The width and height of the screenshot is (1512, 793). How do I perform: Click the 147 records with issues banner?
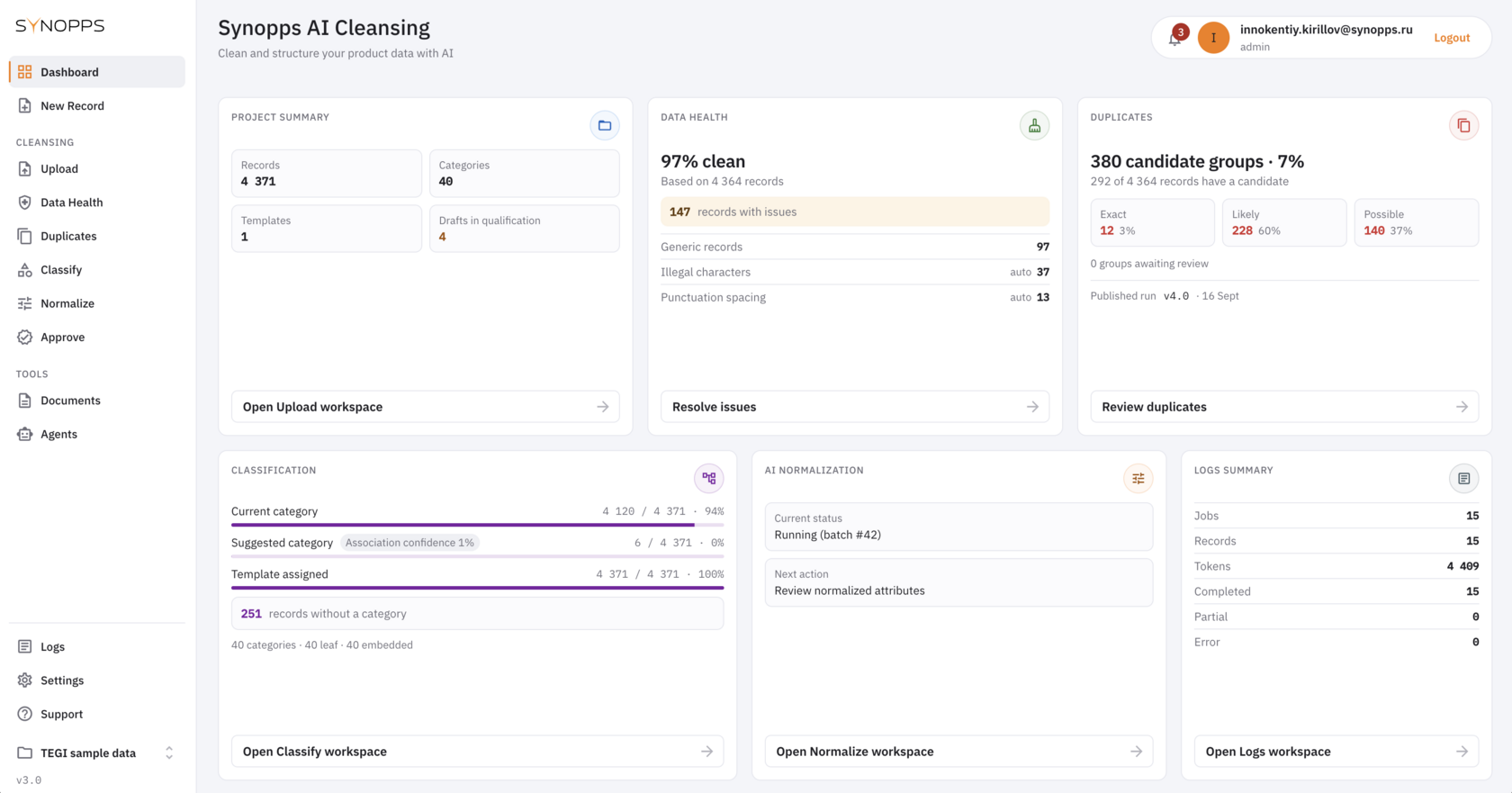coord(855,212)
